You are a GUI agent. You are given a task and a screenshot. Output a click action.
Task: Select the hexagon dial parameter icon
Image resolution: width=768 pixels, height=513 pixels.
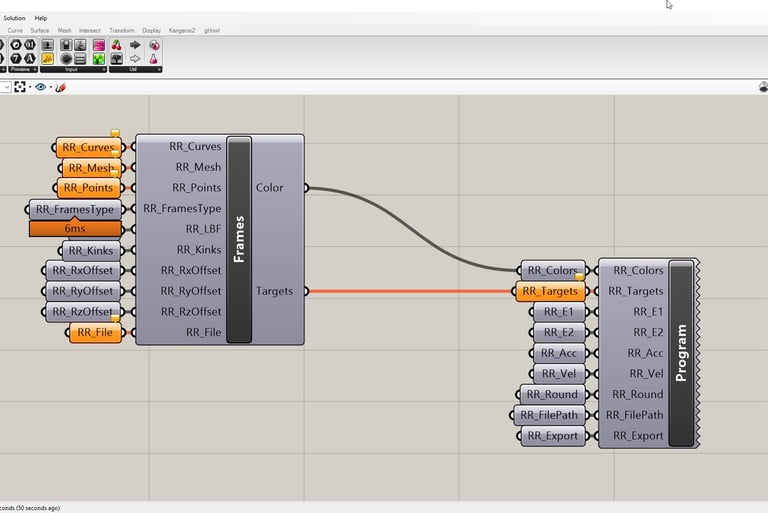pyautogui.click(x=16, y=45)
